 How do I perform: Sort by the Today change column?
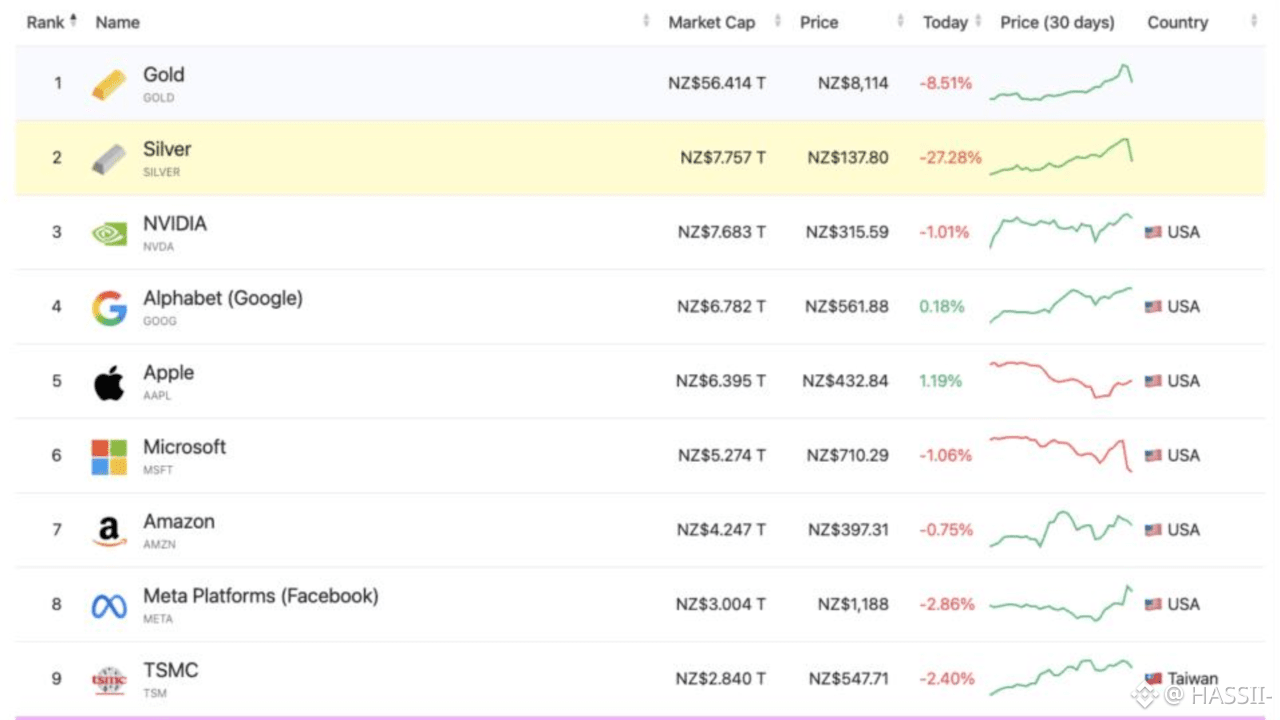[945, 22]
